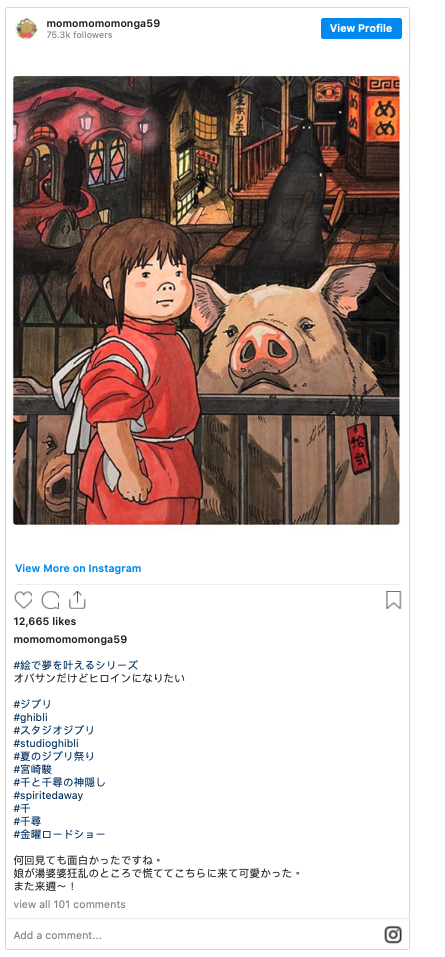Image resolution: width=445 pixels, height=957 pixels.
Task: Open the #ghibli hashtag
Action: point(31,717)
